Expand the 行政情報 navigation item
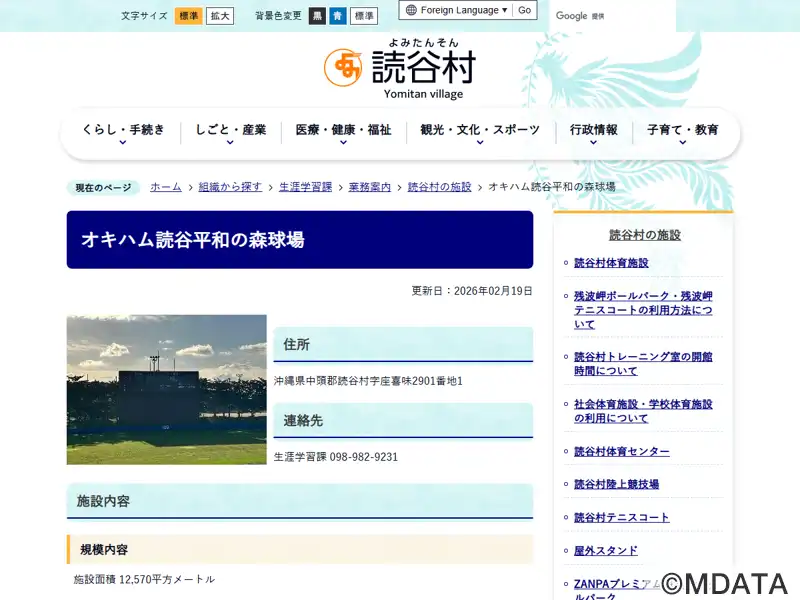This screenshot has width=800, height=600. point(593,132)
